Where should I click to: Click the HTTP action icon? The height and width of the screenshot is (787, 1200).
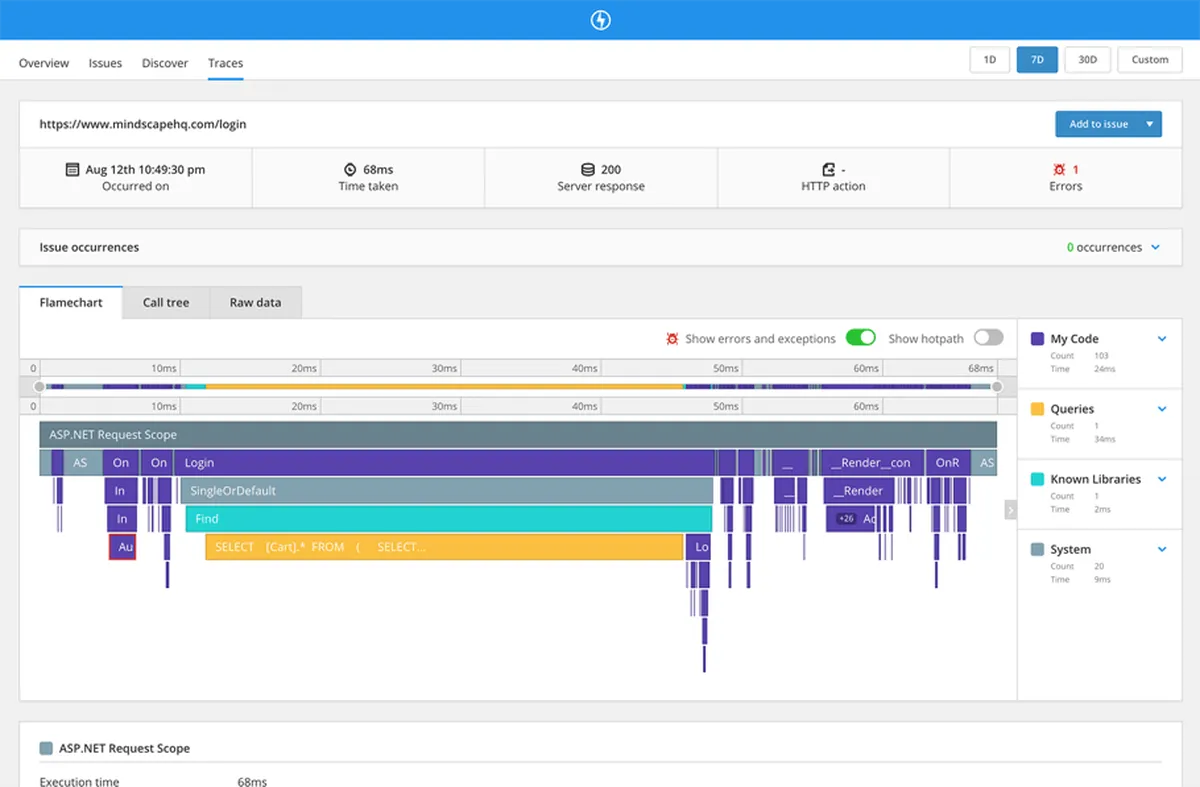point(828,170)
